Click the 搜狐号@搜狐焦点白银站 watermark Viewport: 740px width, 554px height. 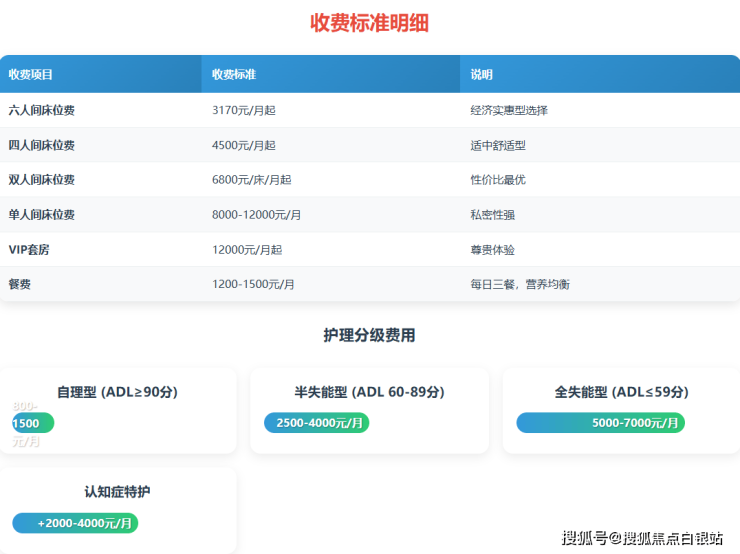pos(642,539)
